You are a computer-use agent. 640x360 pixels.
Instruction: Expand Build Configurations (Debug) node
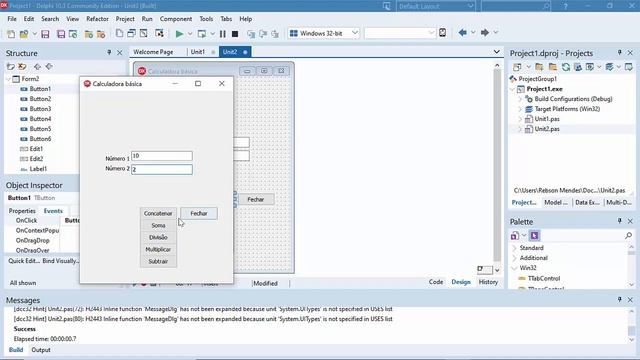(x=520, y=99)
